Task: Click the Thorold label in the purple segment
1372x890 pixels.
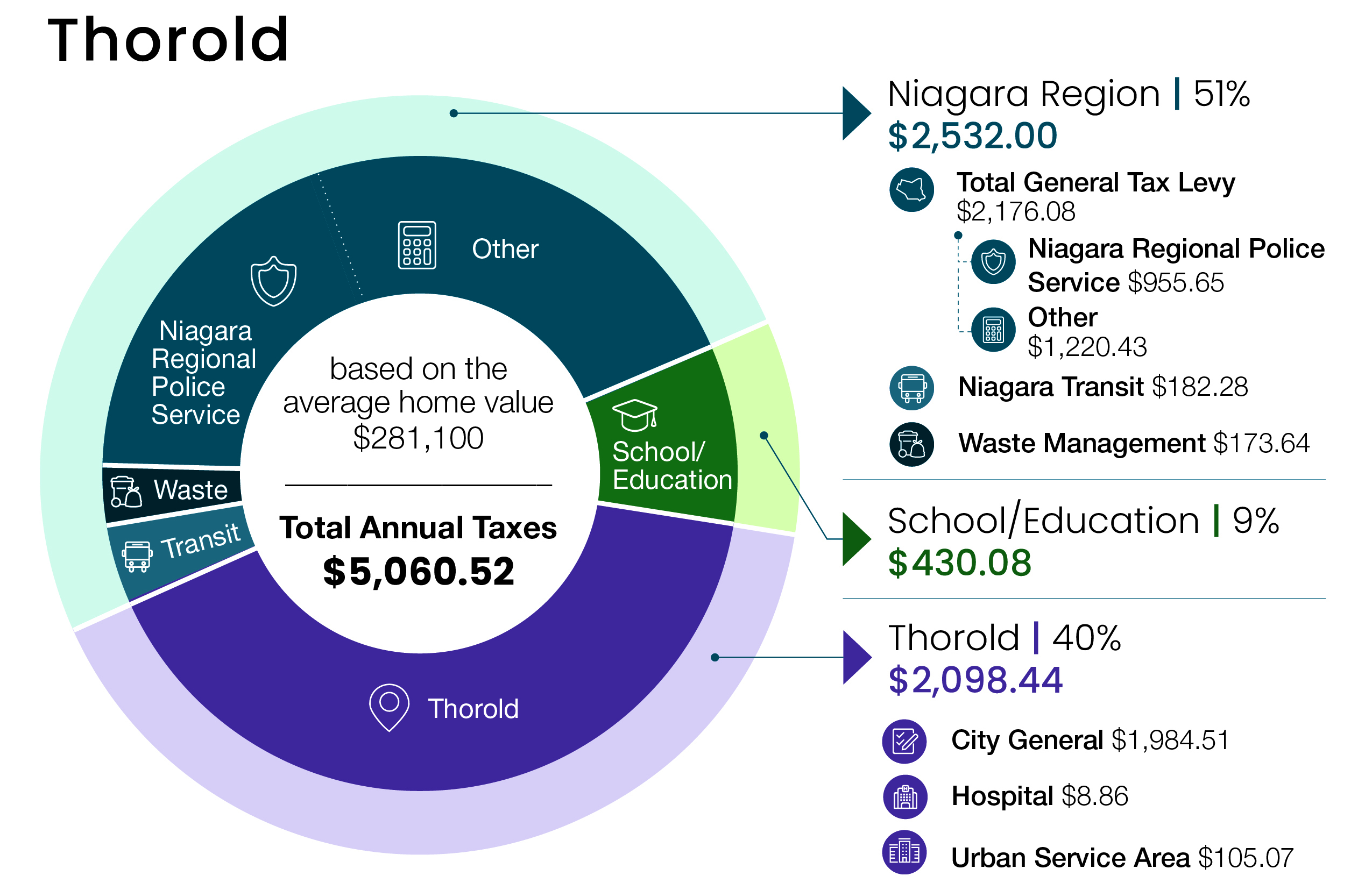Action: [x=473, y=709]
